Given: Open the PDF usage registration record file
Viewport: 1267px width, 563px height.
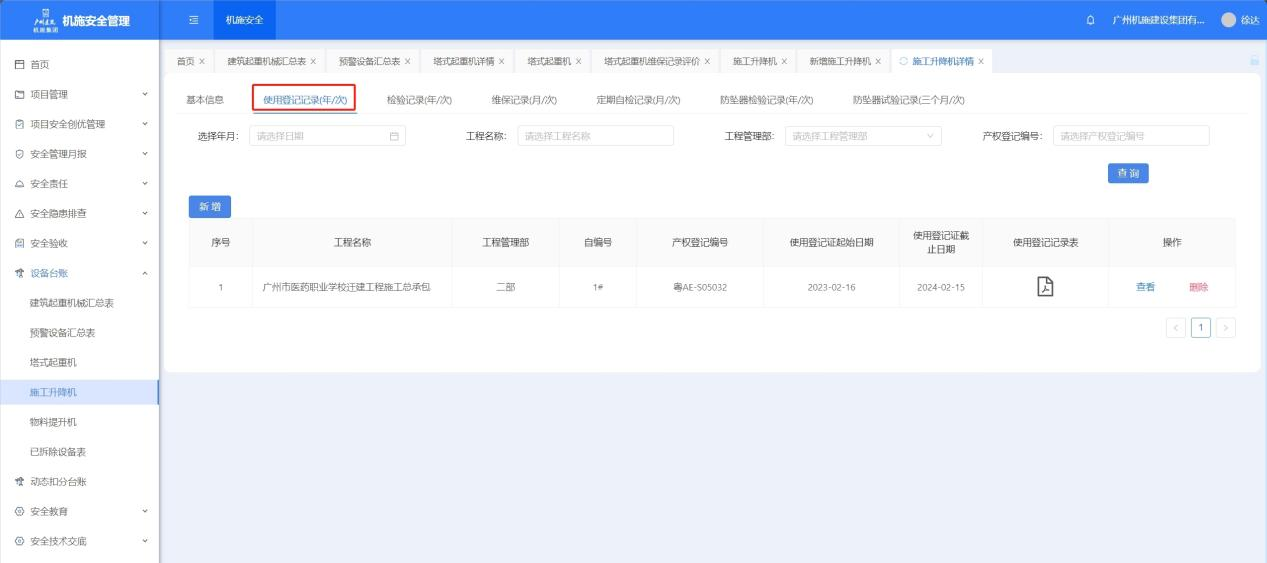Looking at the screenshot, I should tap(1045, 287).
